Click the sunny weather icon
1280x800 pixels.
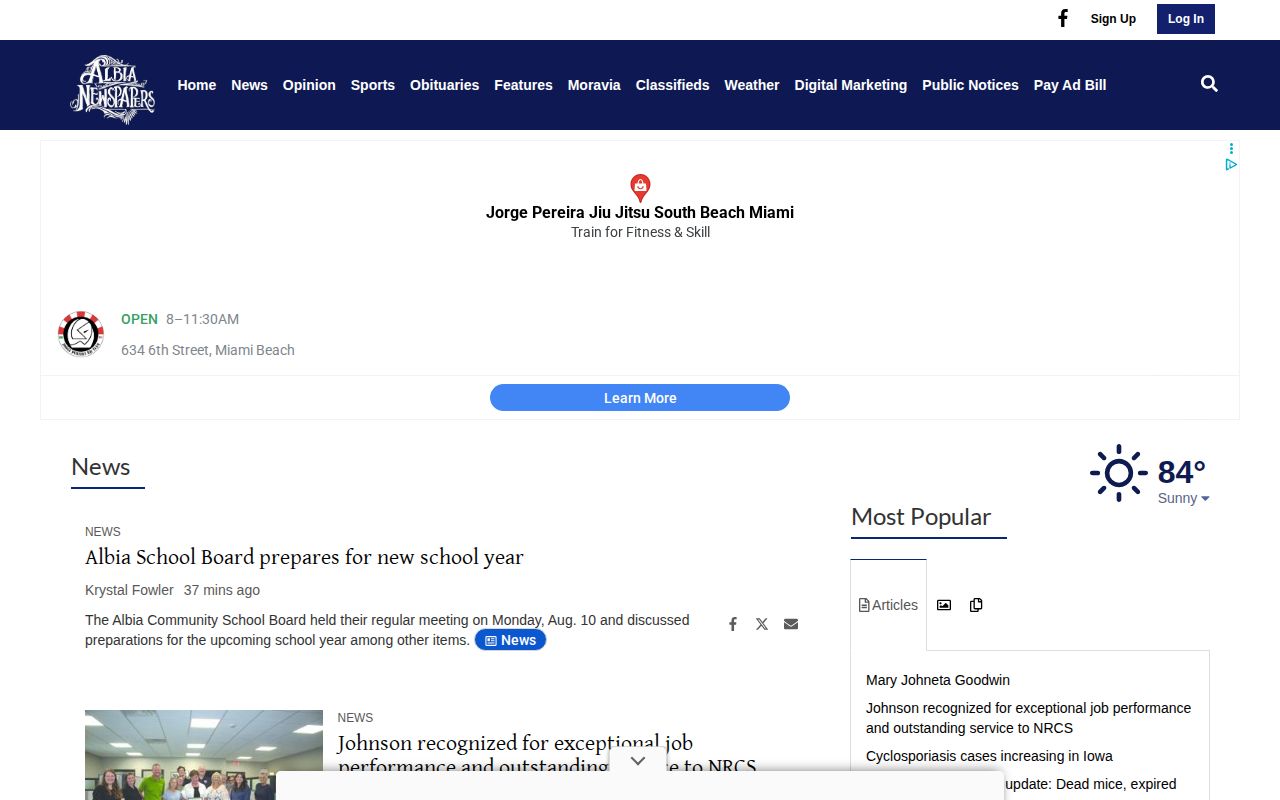(x=1118, y=473)
